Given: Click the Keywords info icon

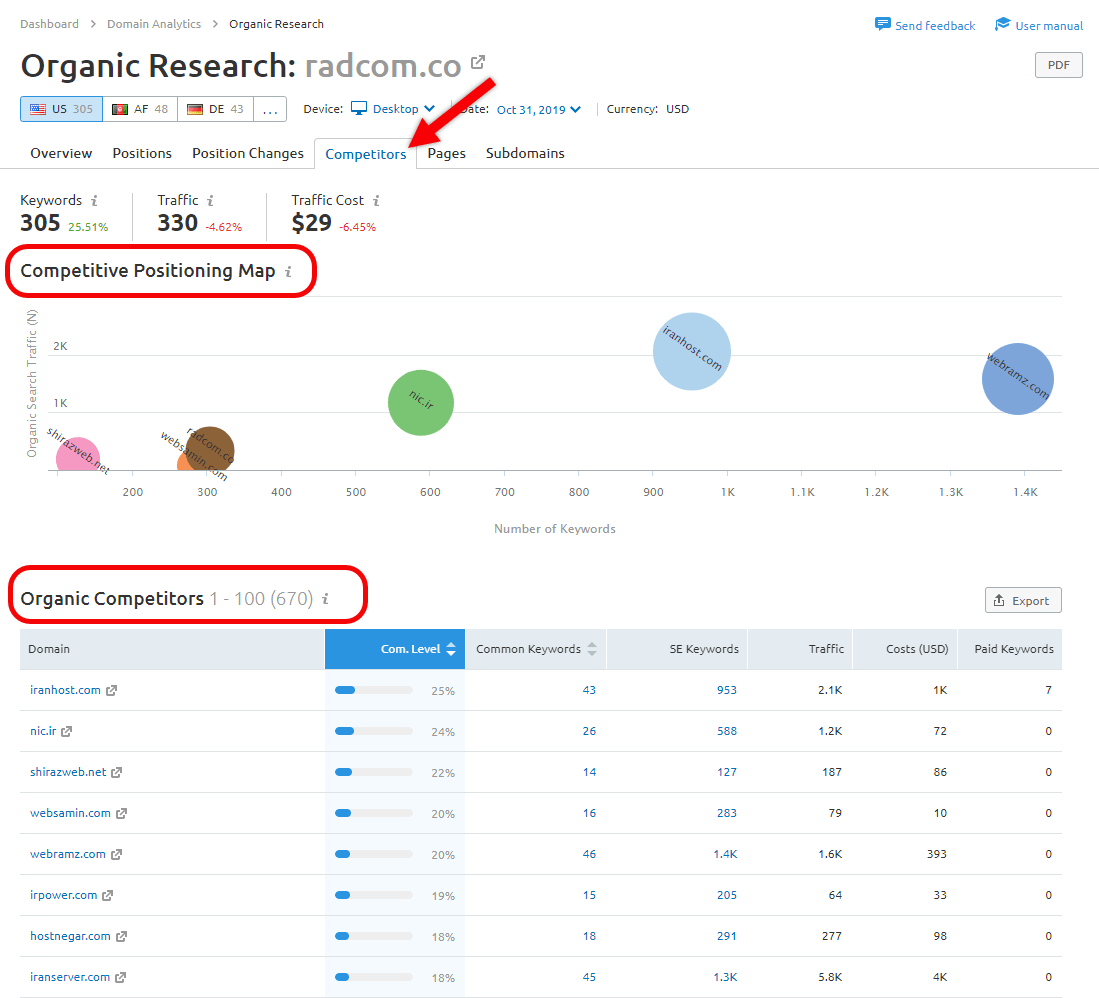Looking at the screenshot, I should 93,200.
